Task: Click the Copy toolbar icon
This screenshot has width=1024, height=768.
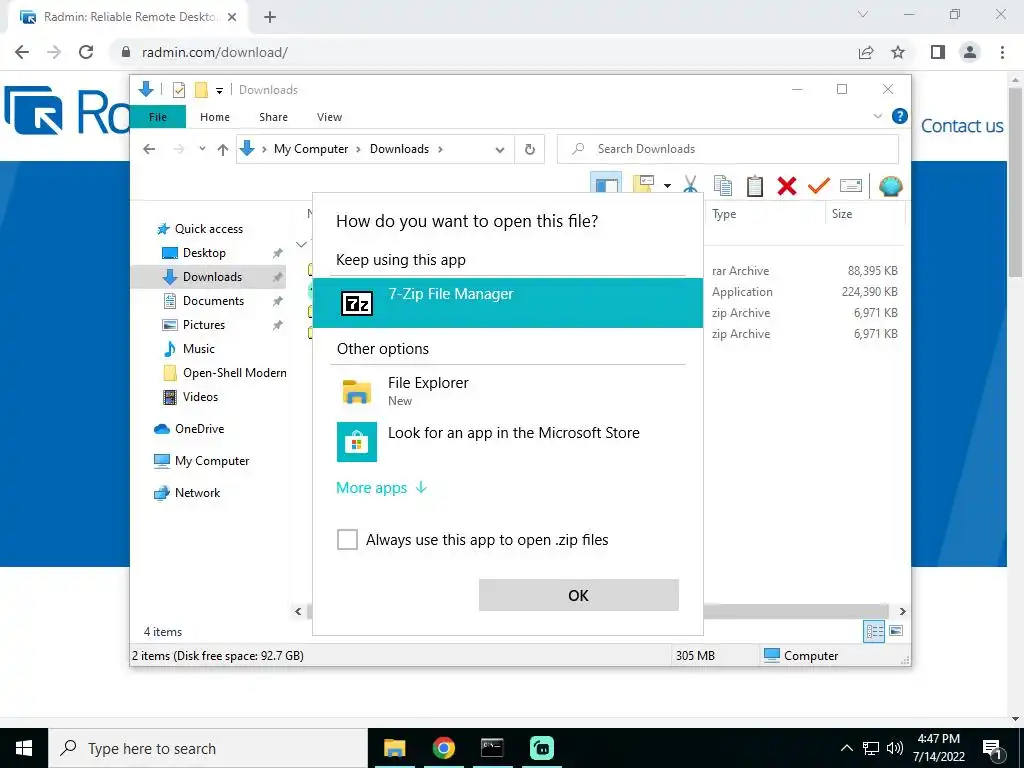Action: tap(722, 185)
